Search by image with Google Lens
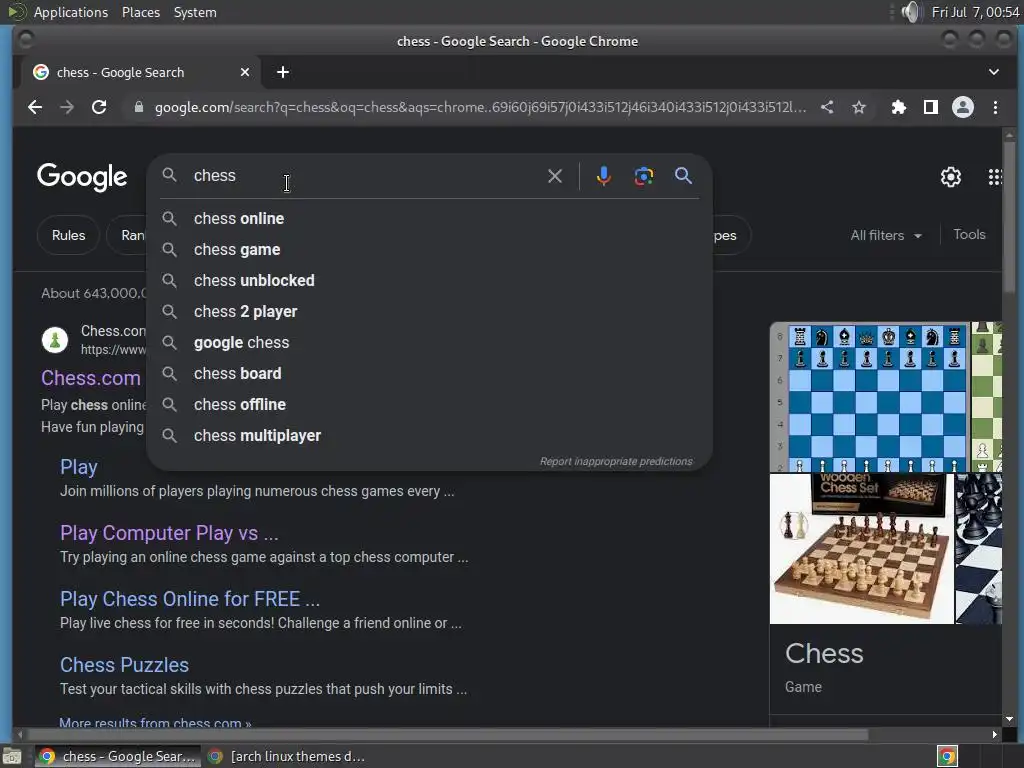 click(644, 176)
